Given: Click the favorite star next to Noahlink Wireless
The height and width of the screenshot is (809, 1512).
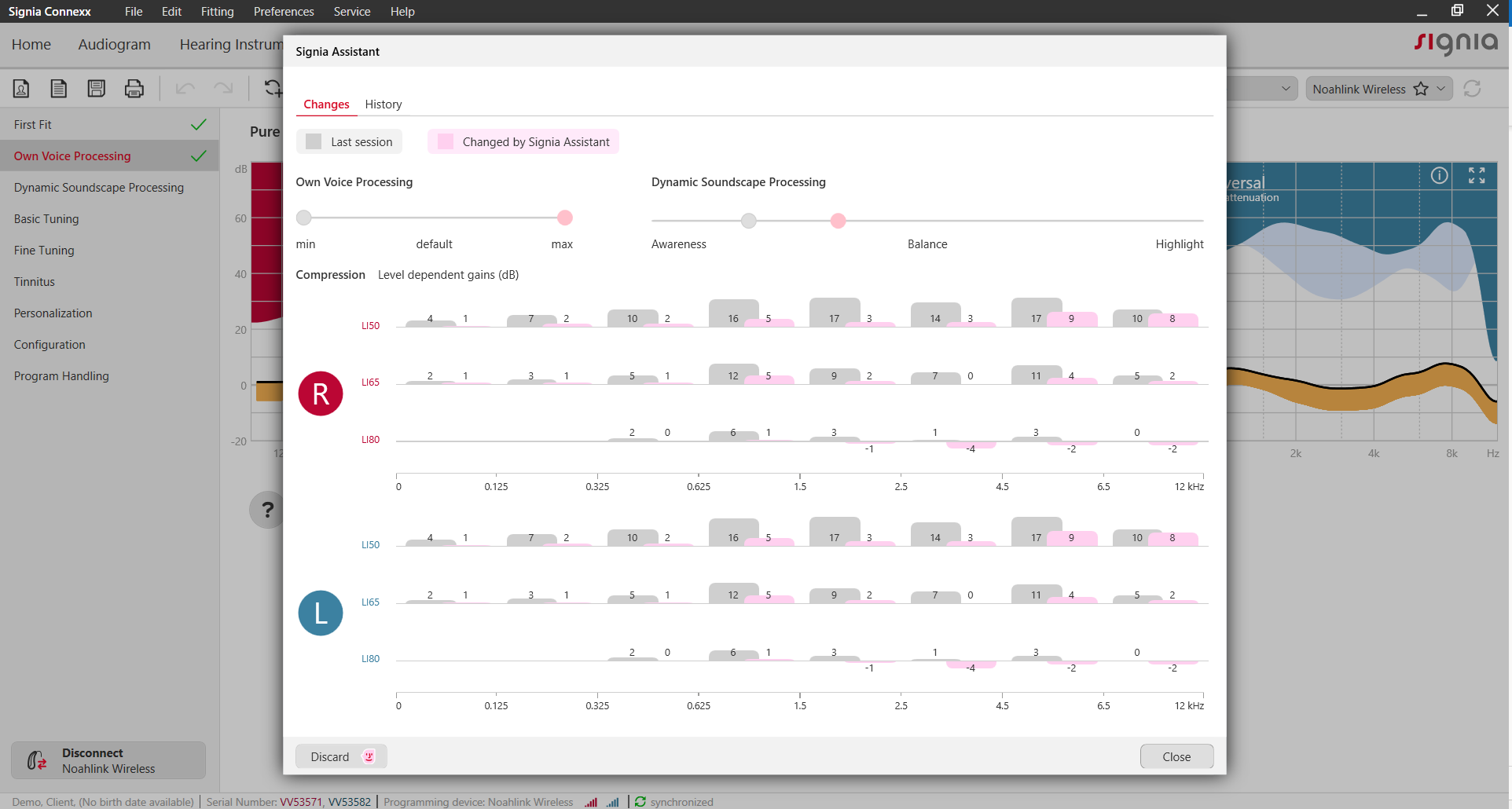Looking at the screenshot, I should (x=1421, y=89).
